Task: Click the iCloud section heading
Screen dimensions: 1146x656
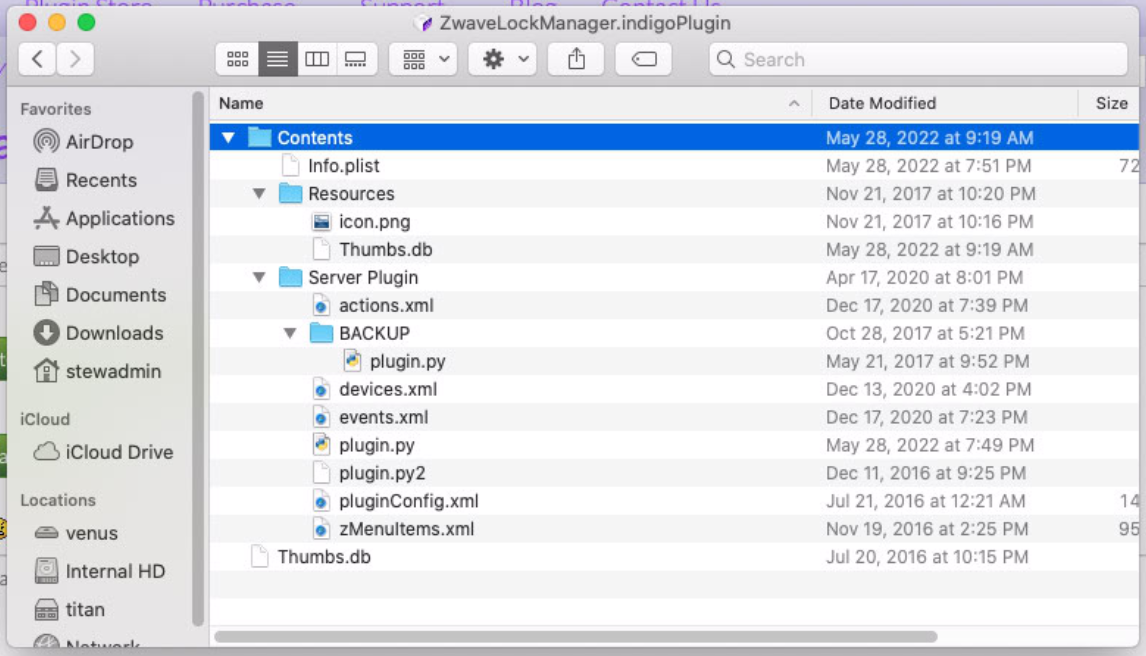Action: click(x=45, y=419)
